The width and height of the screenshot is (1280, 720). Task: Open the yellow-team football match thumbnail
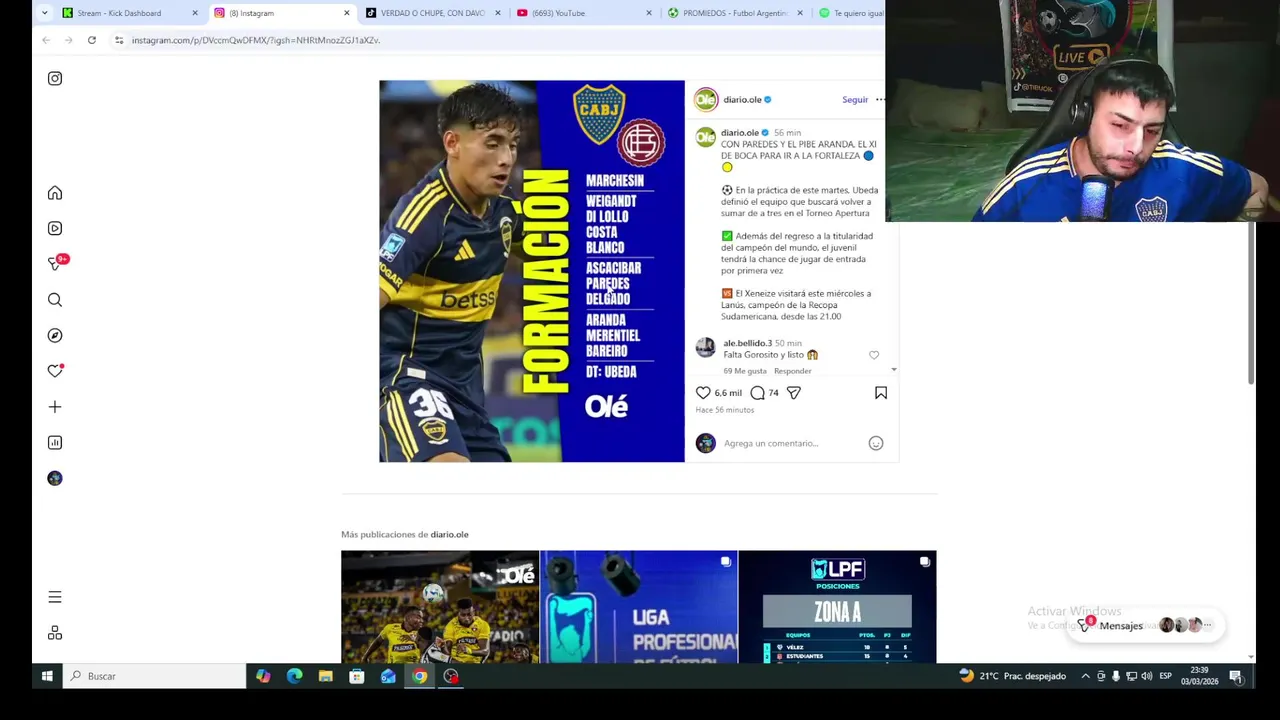440,607
